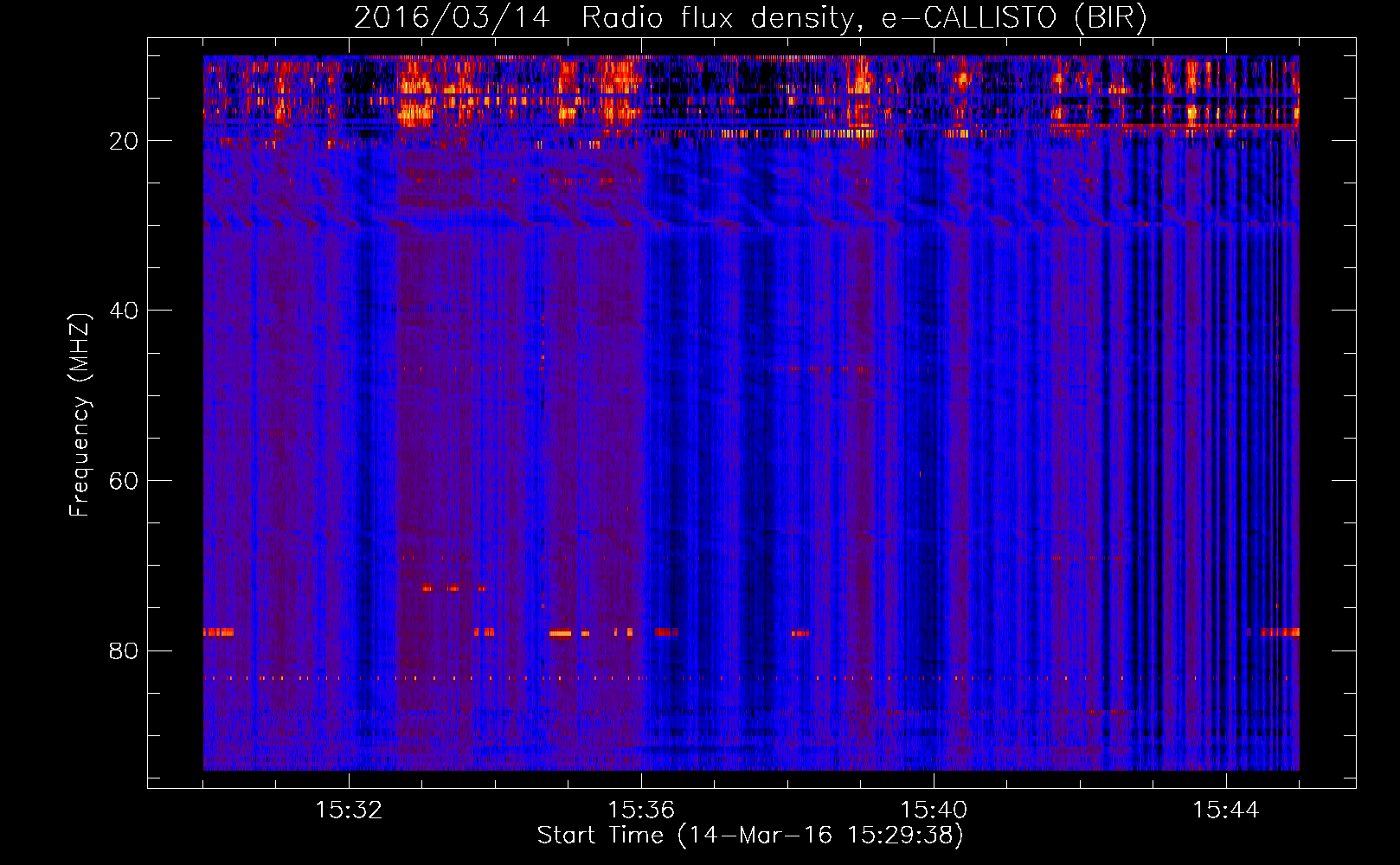
Task: Click the plot title '2016/03/14 Radio flux density, e-CALLISTO (BIR)'
Action: click(x=750, y=18)
